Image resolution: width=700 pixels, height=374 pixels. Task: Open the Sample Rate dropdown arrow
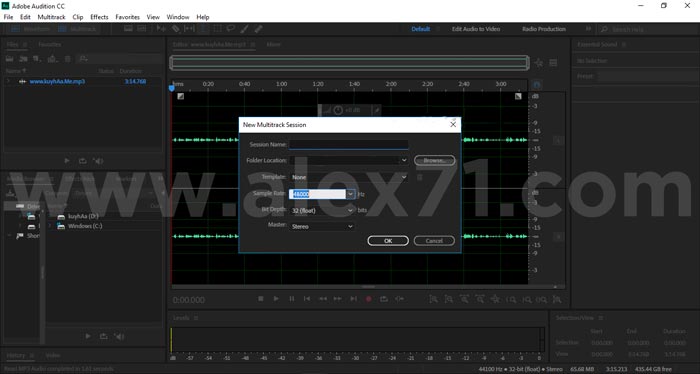tap(350, 194)
